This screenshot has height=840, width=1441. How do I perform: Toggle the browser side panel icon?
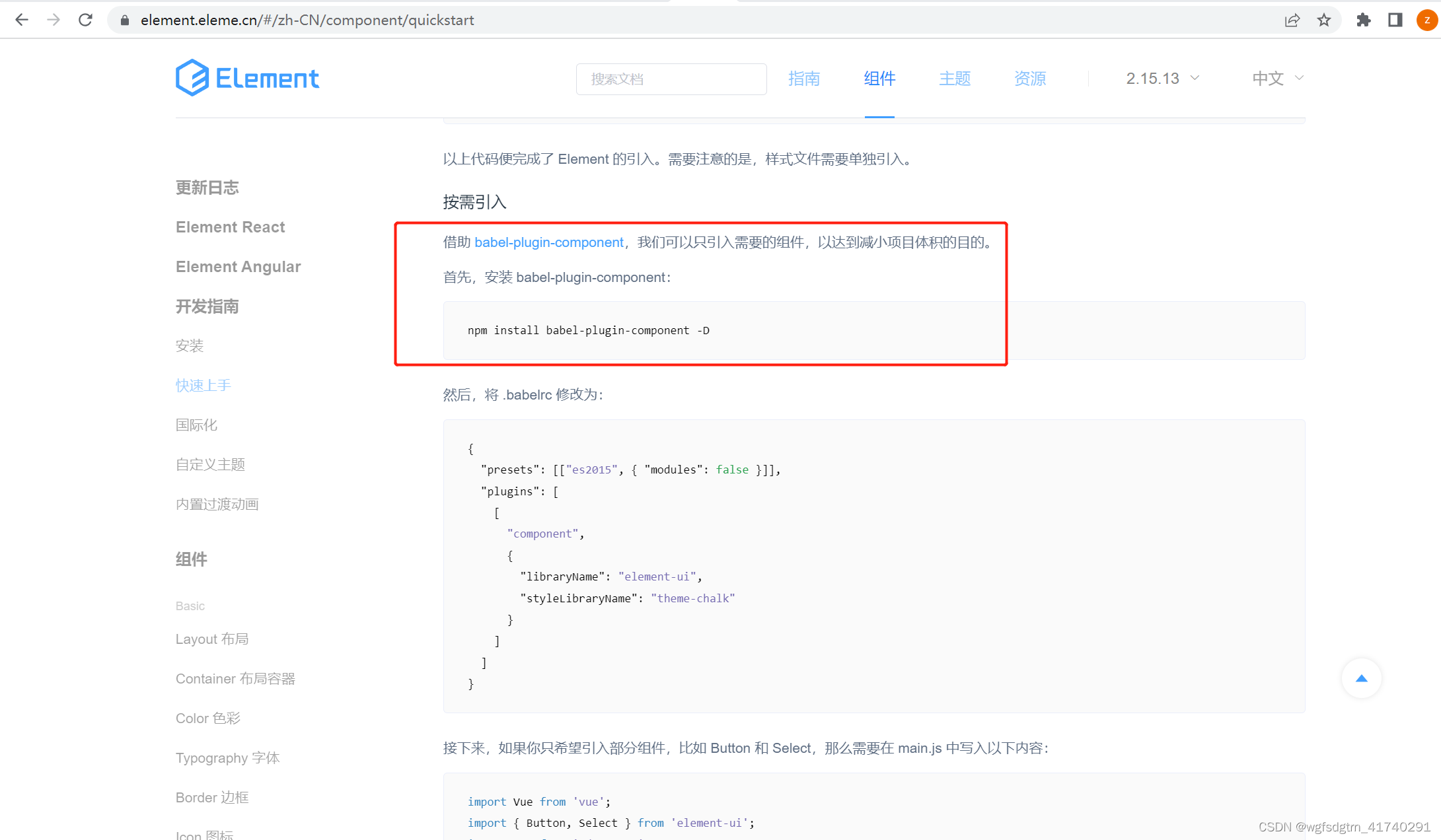(x=1395, y=20)
